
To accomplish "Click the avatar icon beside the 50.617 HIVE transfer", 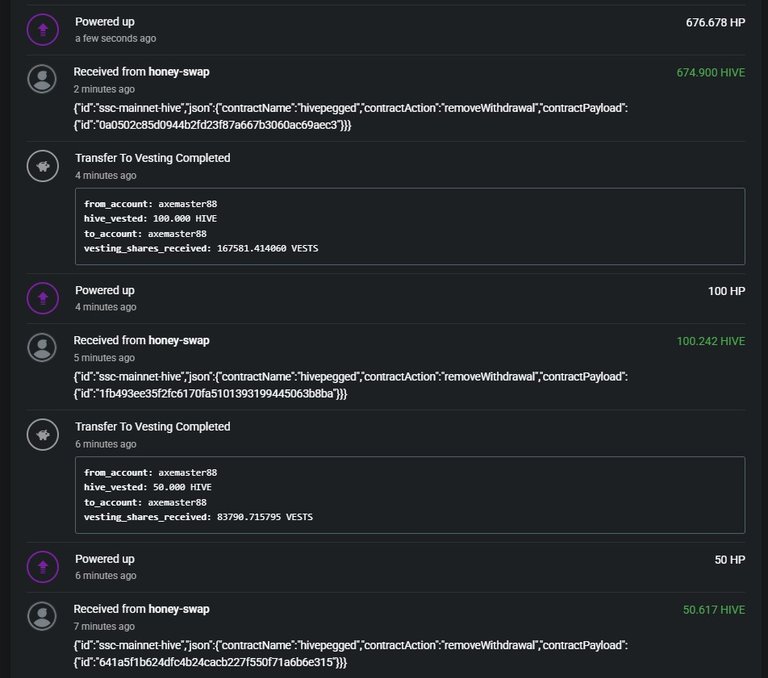I will pyautogui.click(x=42, y=616).
